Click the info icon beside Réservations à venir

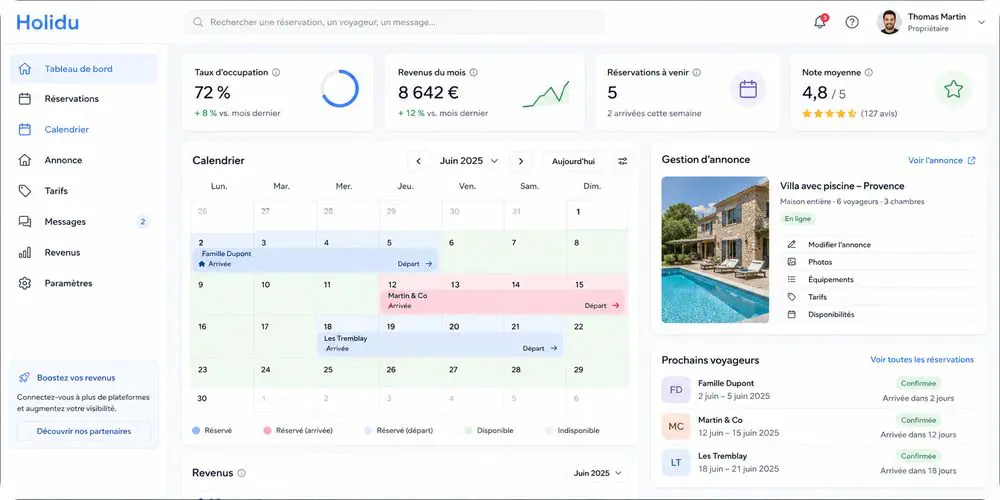[696, 73]
